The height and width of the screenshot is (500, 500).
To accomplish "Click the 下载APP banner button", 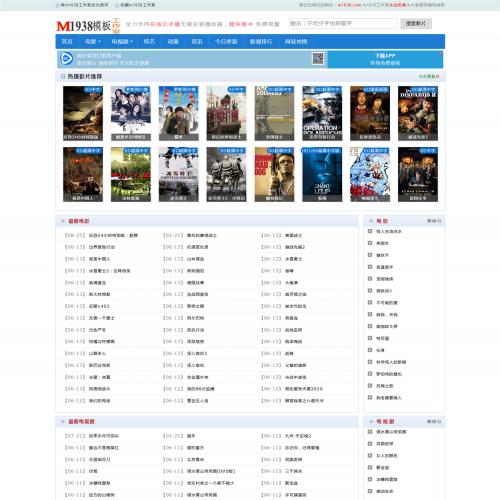I will coord(385,59).
